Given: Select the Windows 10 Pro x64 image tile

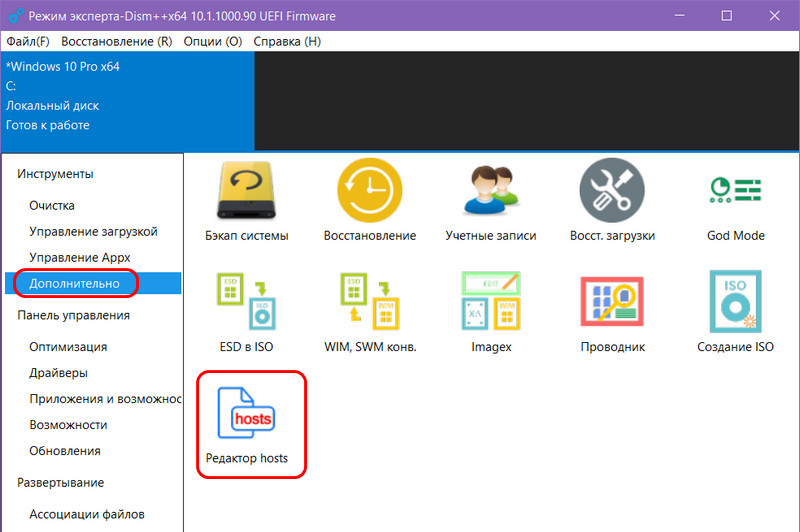Looking at the screenshot, I should coord(128,100).
